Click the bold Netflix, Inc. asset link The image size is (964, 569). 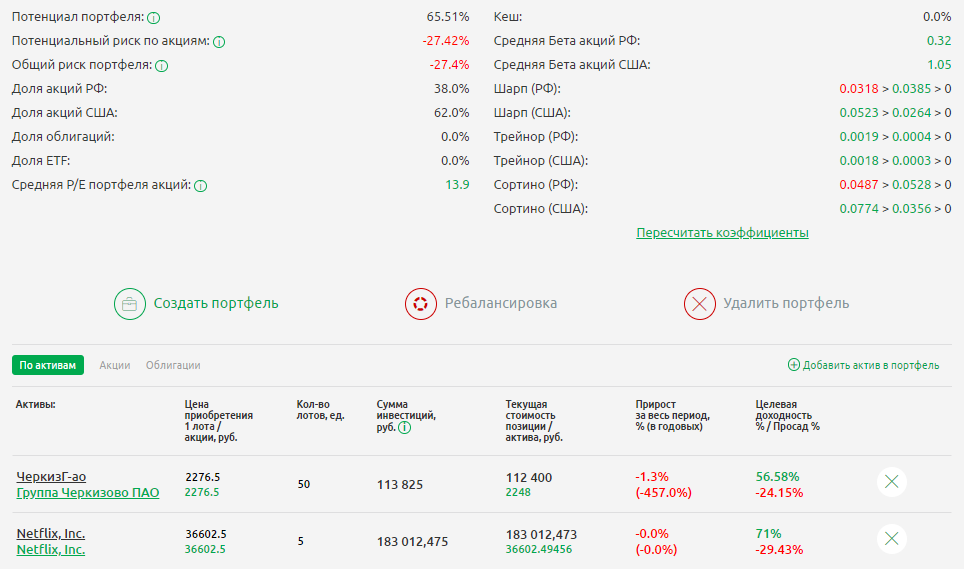51,534
